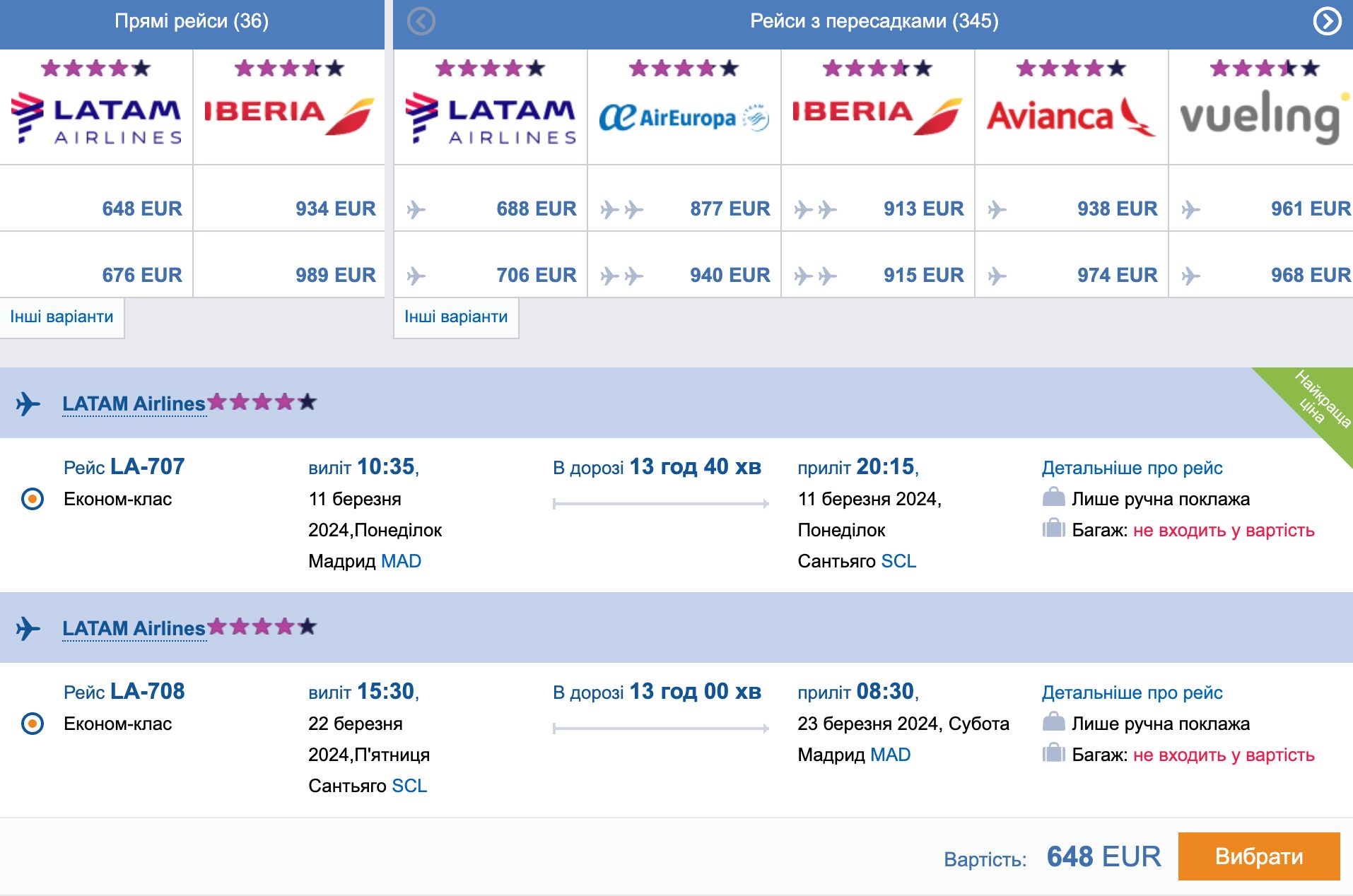Click the AirEuropa airline logo
Image resolution: width=1353 pixels, height=896 pixels.
tap(684, 117)
